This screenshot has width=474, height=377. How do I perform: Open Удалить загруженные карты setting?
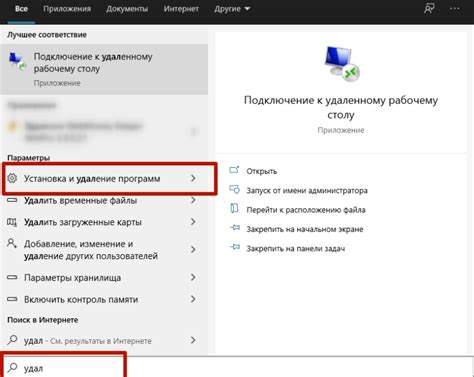(104, 222)
